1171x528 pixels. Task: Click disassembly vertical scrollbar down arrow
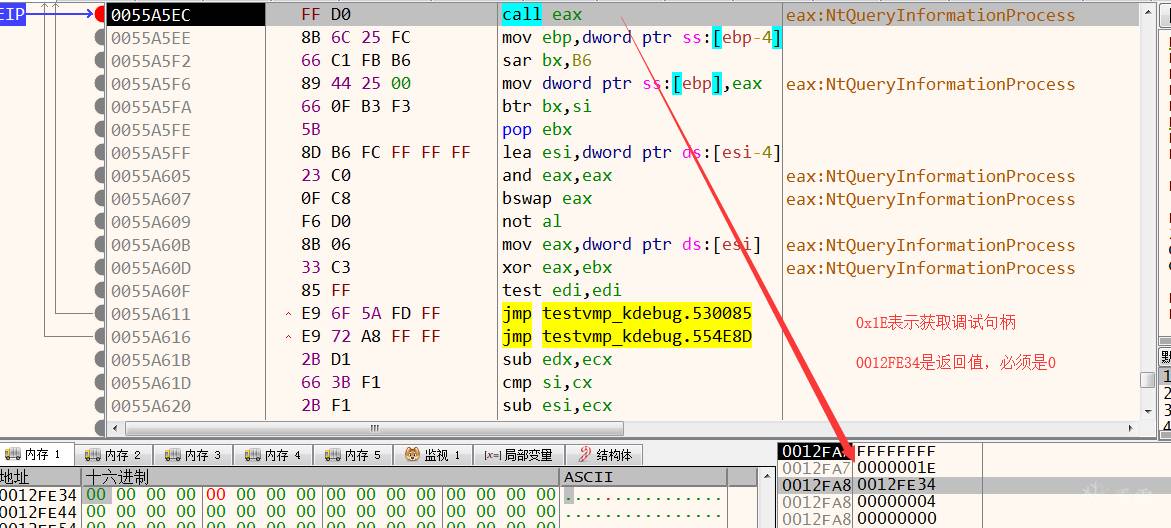[x=1148, y=412]
